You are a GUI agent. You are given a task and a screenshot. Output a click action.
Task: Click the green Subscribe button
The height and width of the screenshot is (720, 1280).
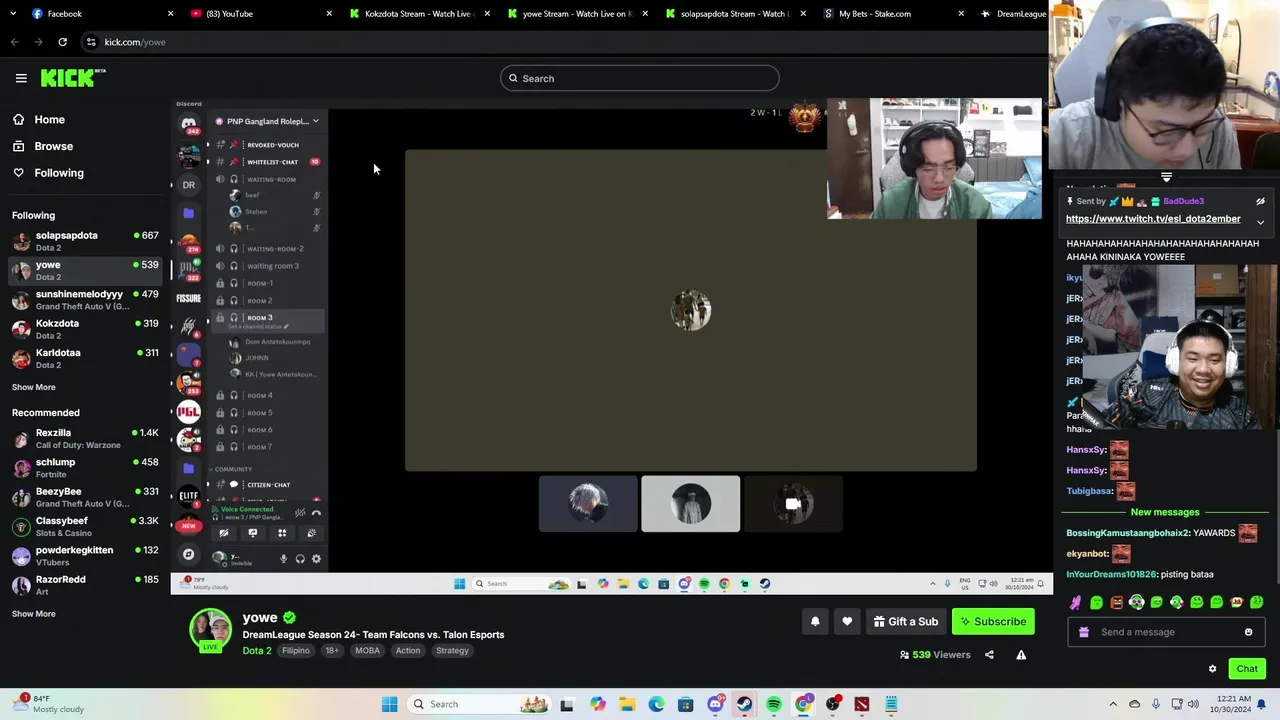click(993, 622)
